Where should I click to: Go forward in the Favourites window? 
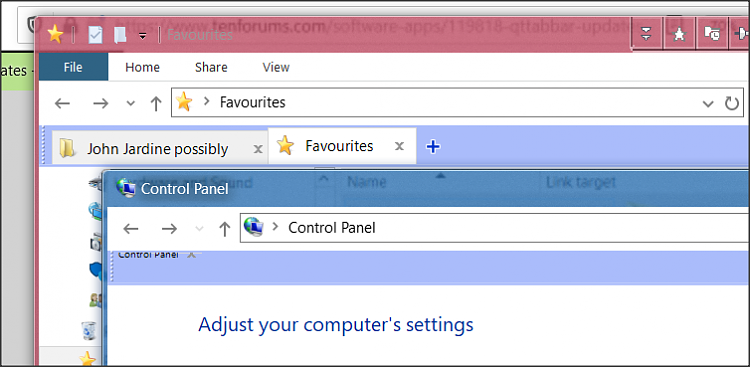click(100, 103)
